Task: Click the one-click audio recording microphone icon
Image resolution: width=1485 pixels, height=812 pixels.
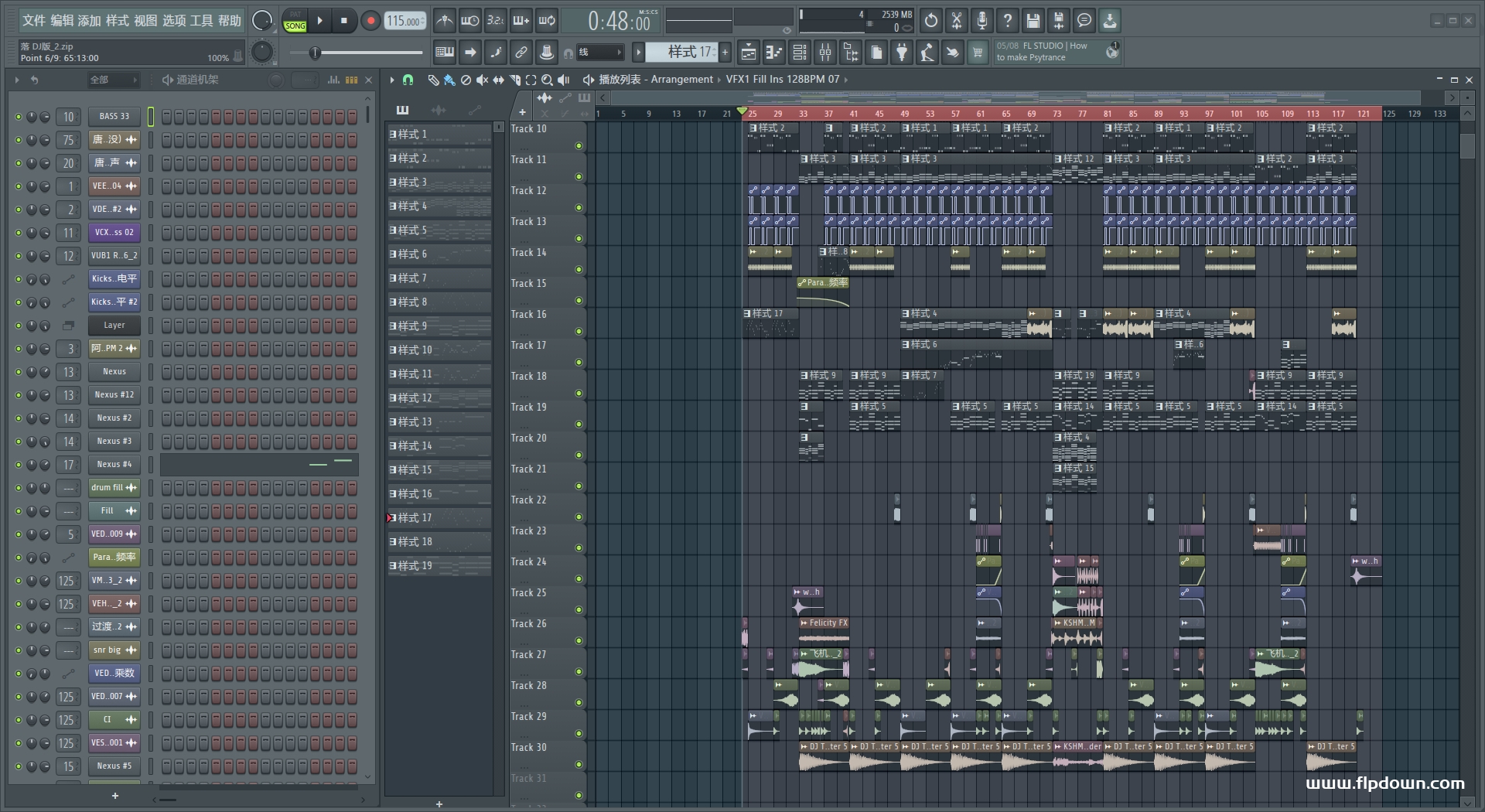Action: pos(982,21)
